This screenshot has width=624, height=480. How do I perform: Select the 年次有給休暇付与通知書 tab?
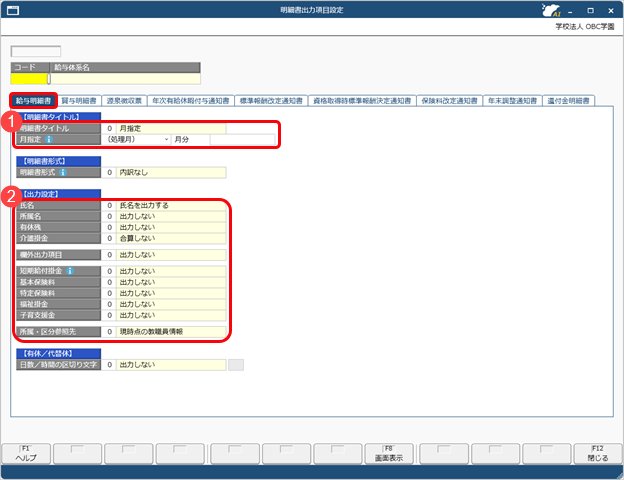(x=190, y=101)
